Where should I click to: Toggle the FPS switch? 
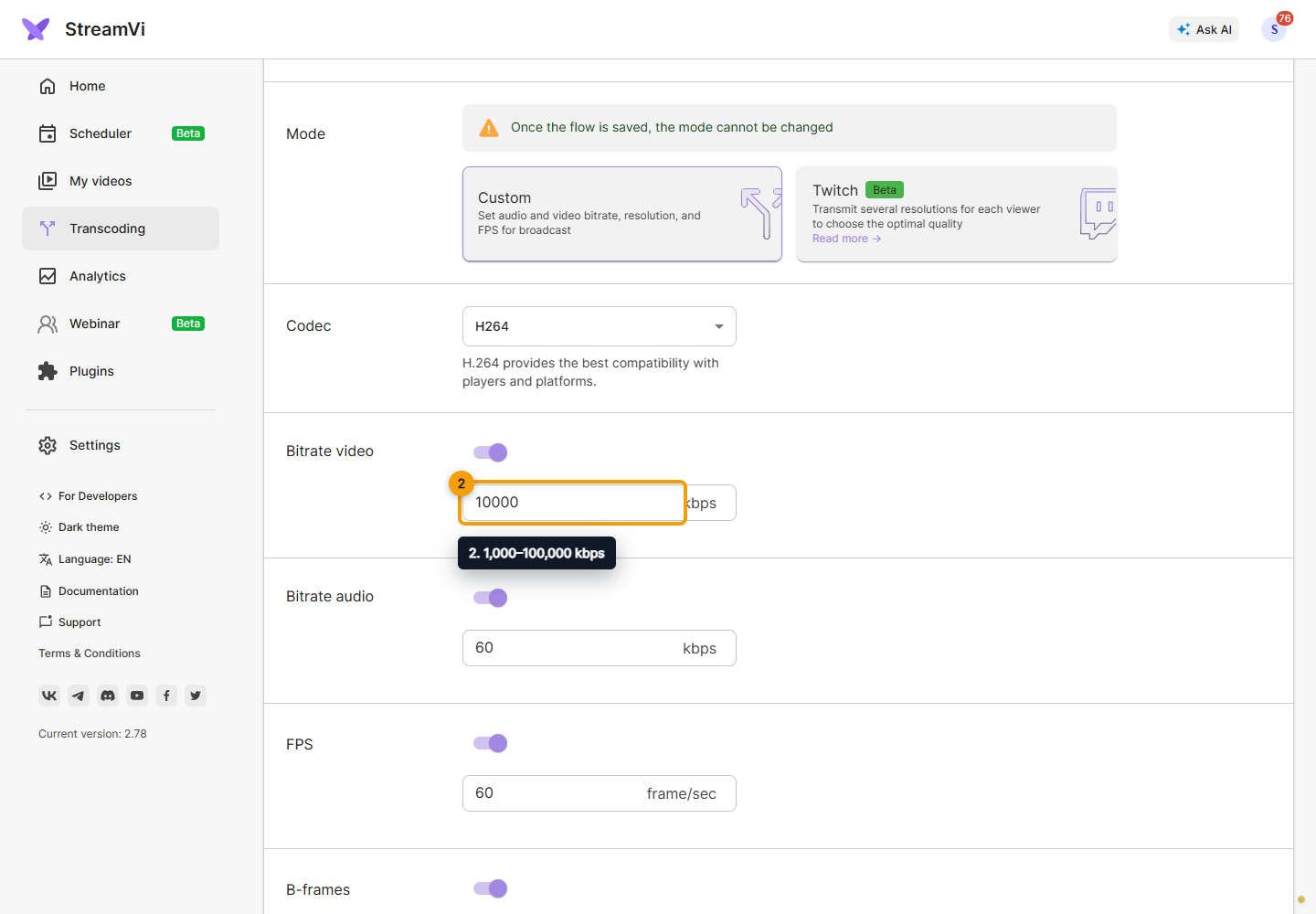pos(490,743)
